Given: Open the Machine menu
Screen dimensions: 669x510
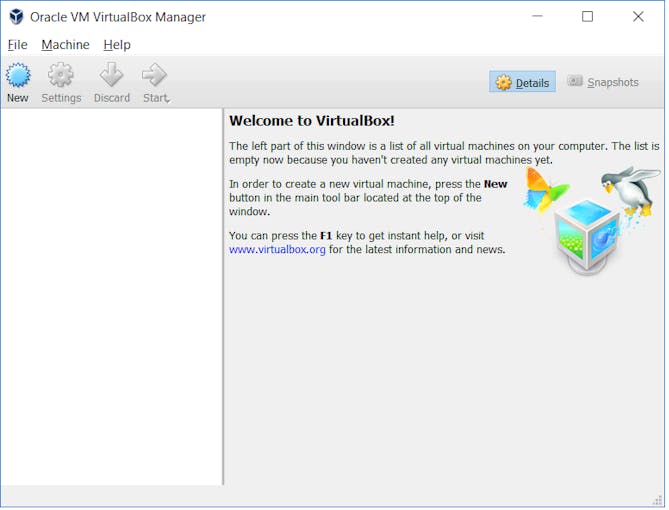Looking at the screenshot, I should point(66,45).
